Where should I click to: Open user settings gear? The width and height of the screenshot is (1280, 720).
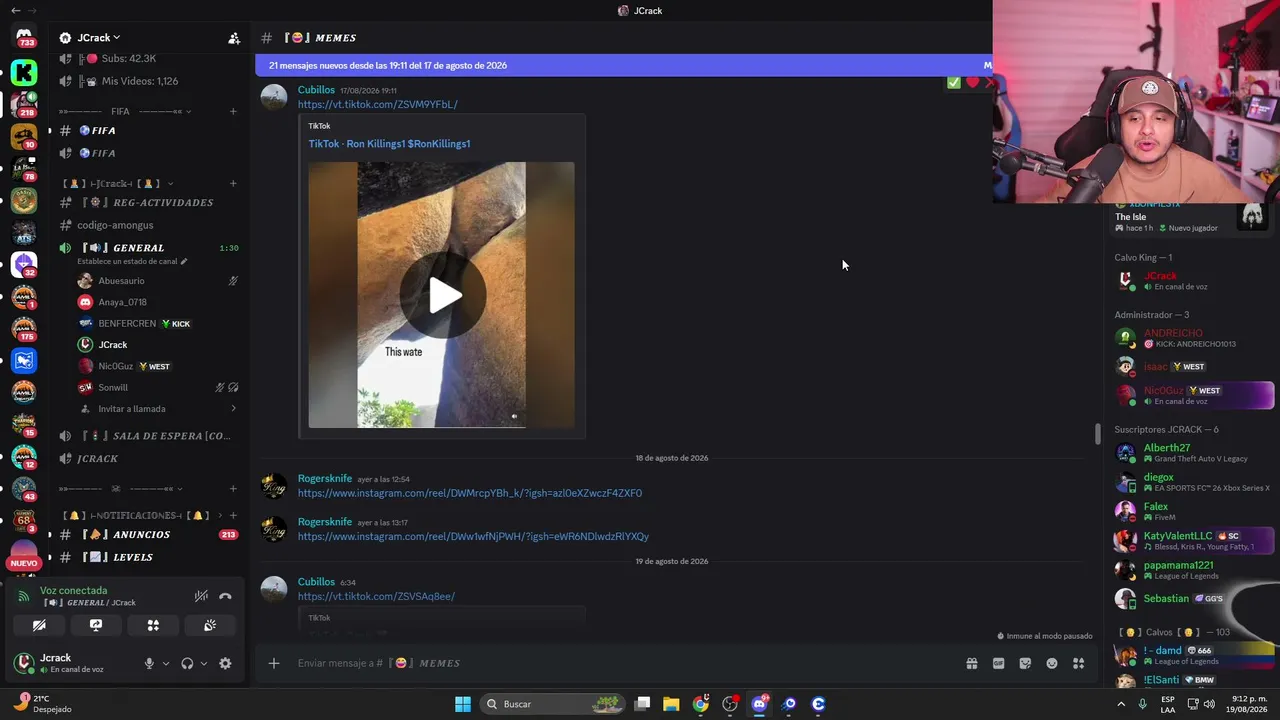click(225, 663)
